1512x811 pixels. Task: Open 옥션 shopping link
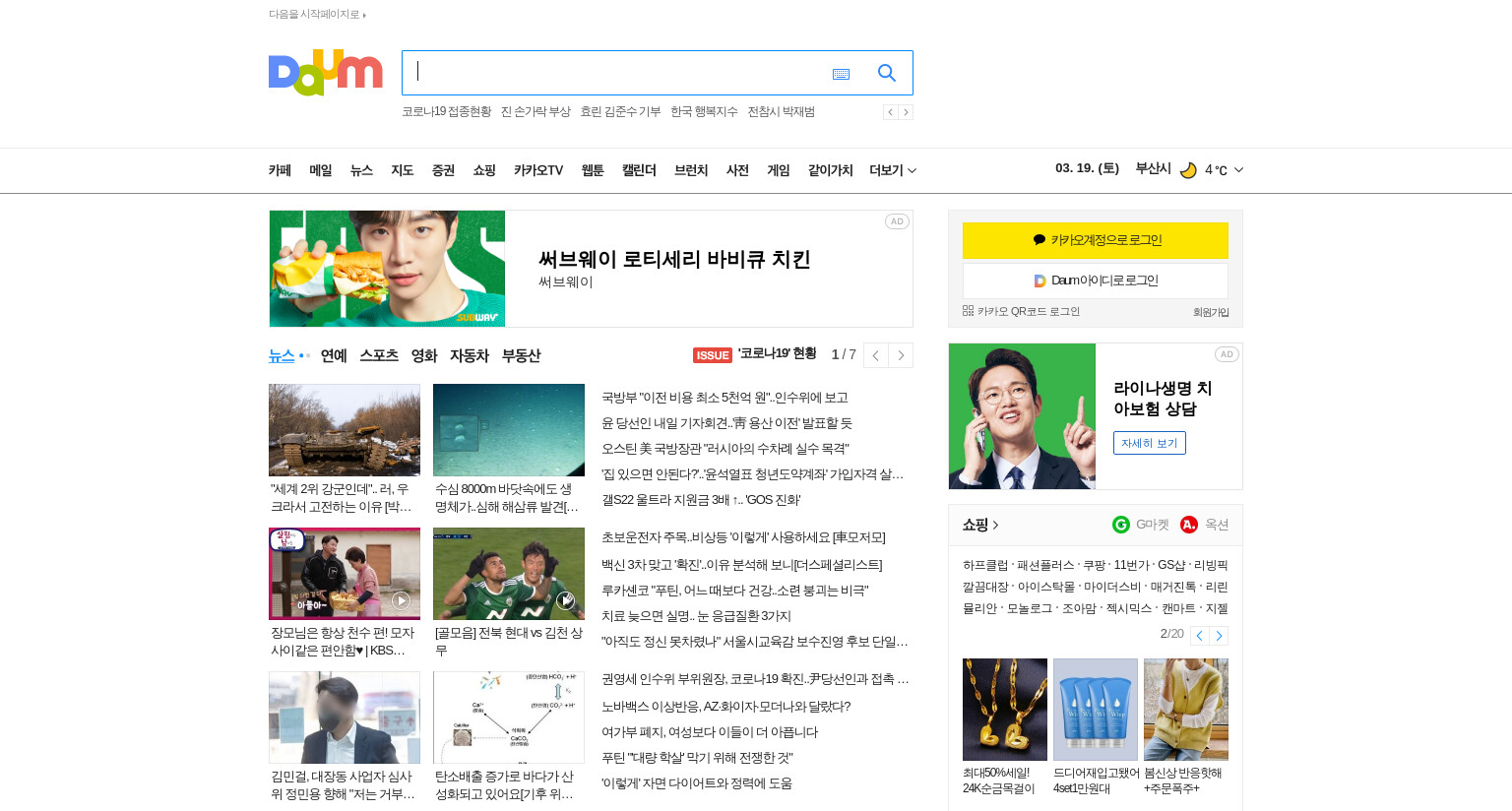[1204, 525]
